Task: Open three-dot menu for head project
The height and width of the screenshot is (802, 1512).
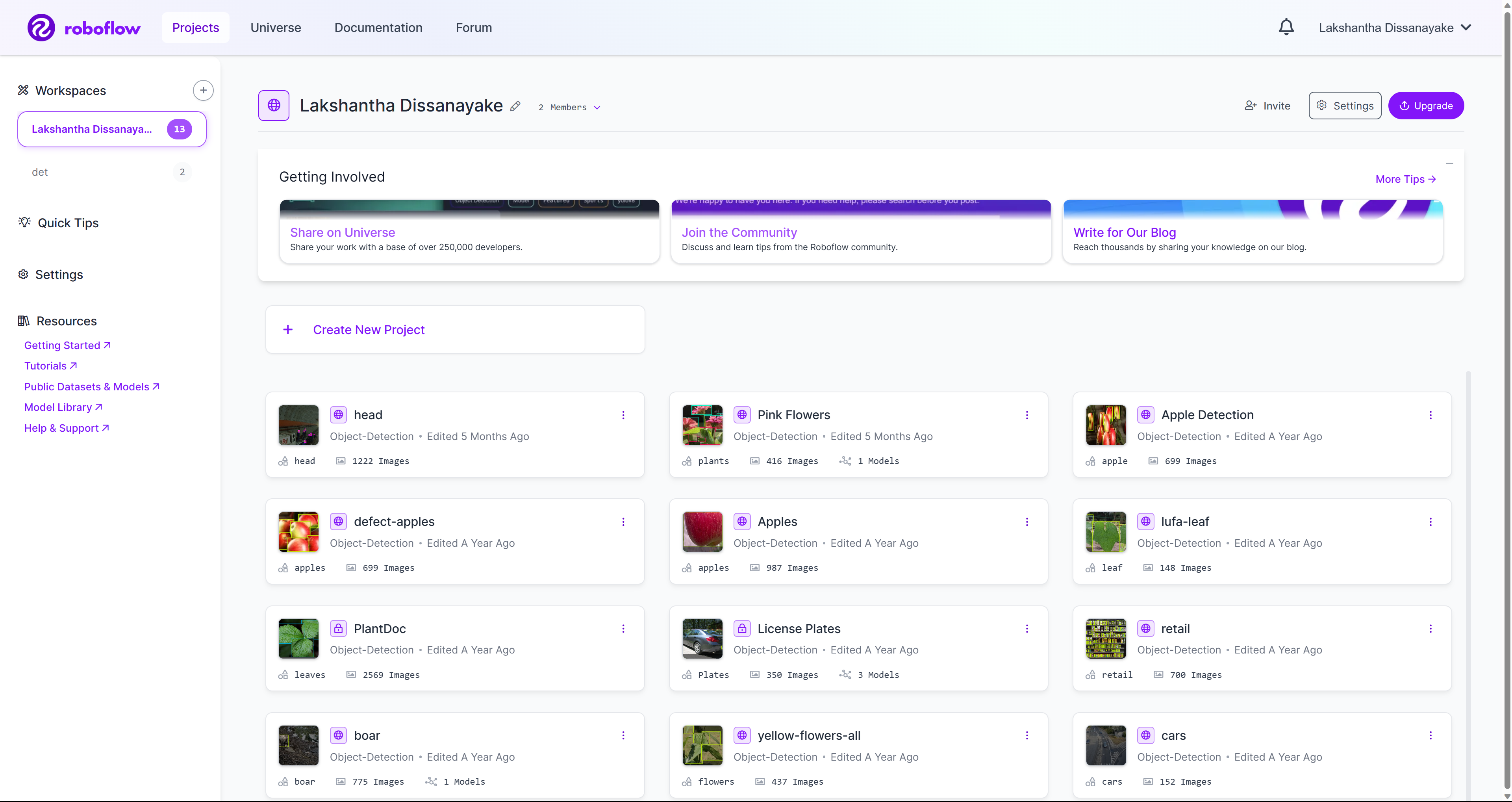Action: 623,415
